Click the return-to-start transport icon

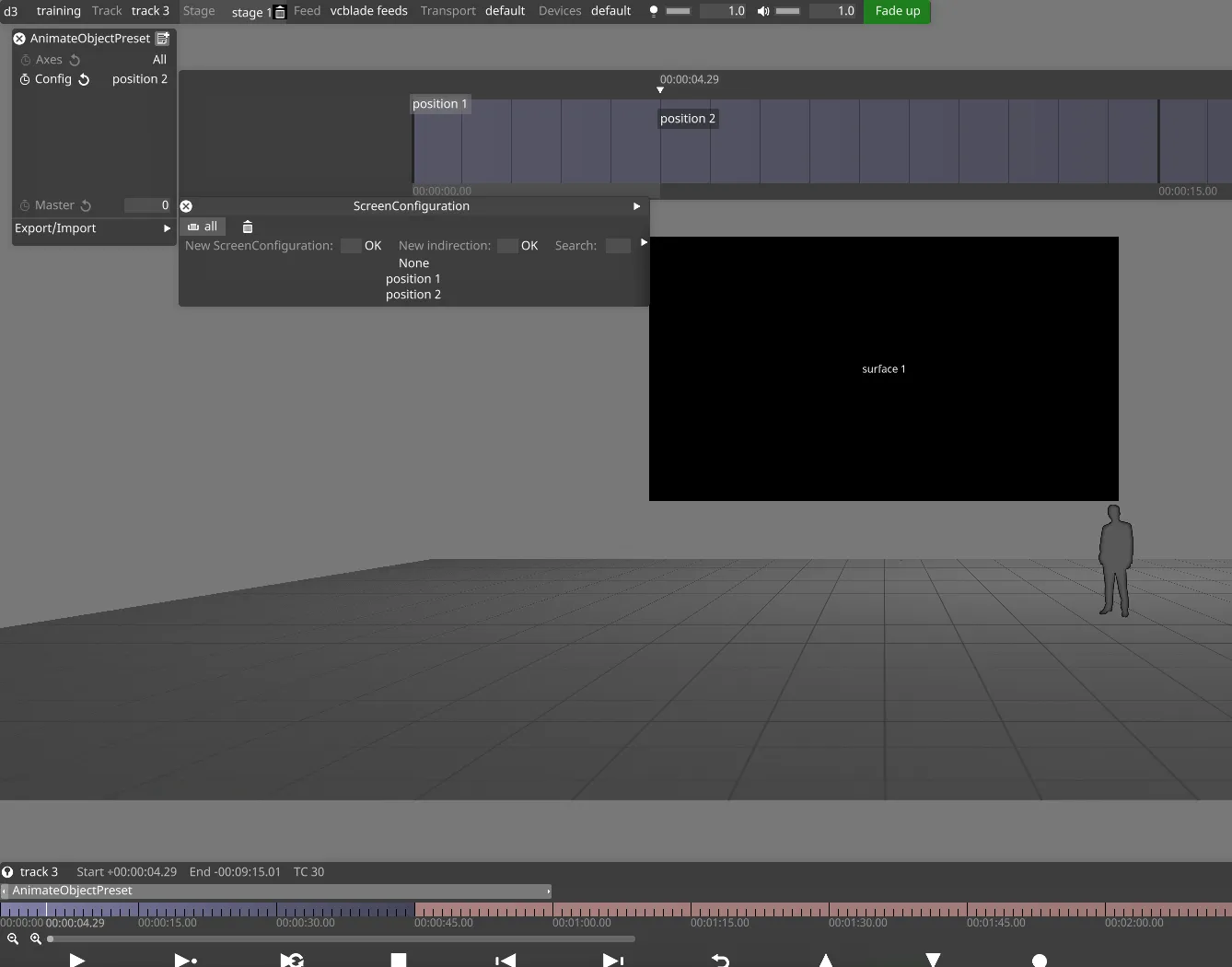click(x=505, y=960)
